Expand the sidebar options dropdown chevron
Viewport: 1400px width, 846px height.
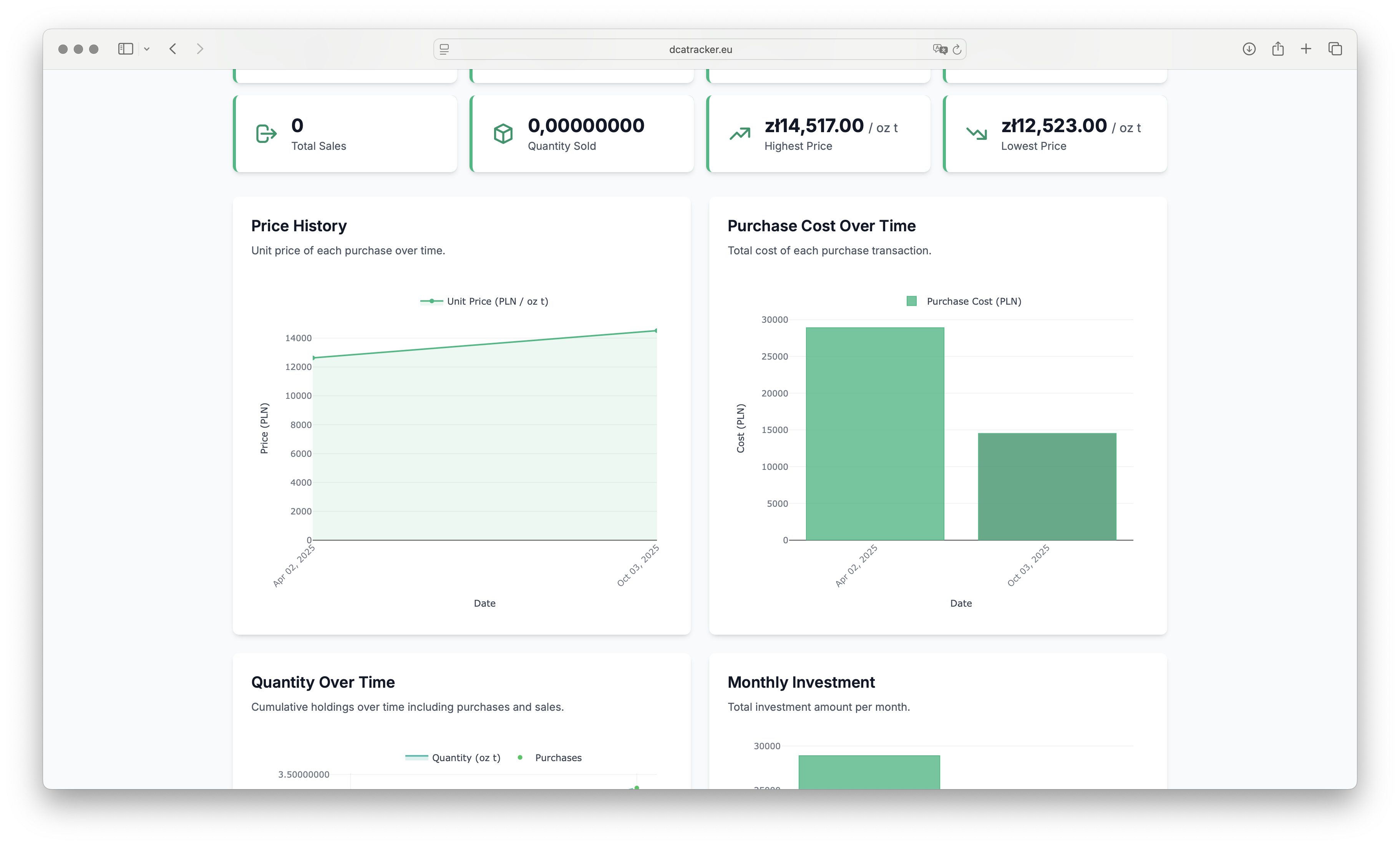click(147, 50)
